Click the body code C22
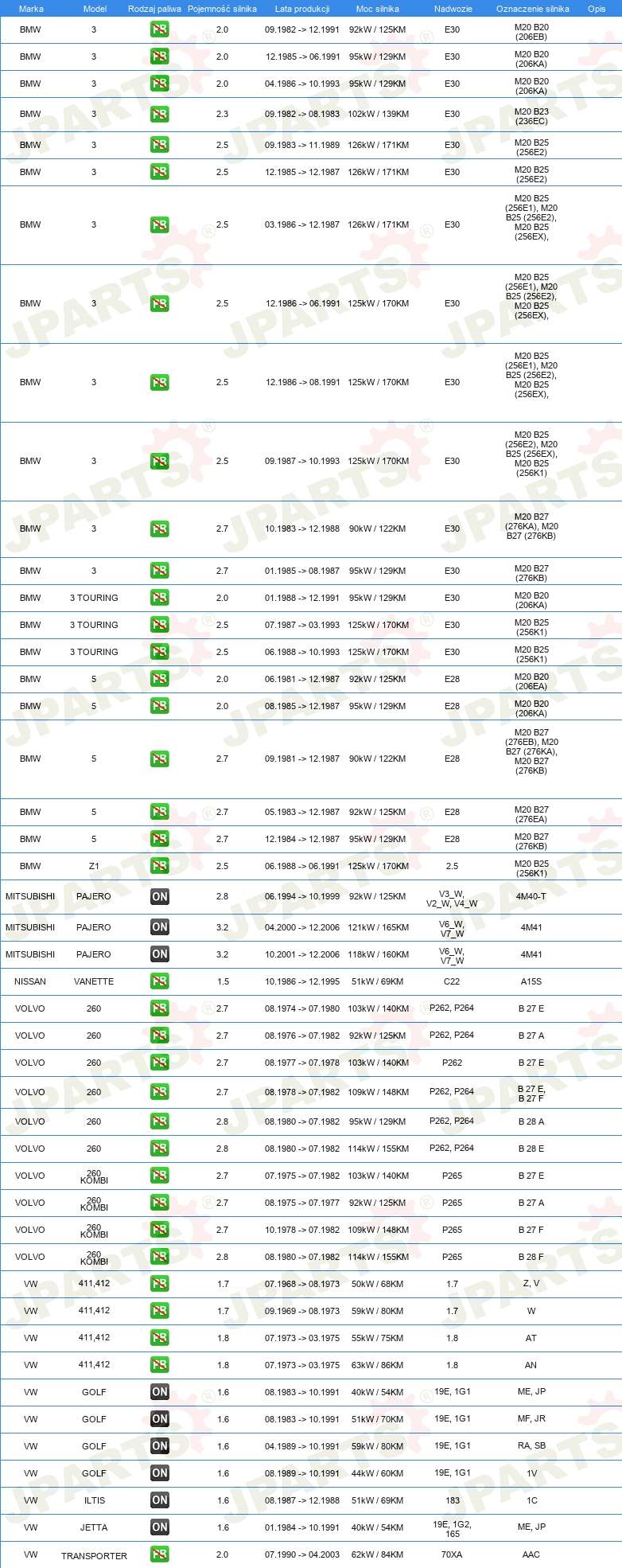Image resolution: width=622 pixels, height=1568 pixels. [452, 981]
